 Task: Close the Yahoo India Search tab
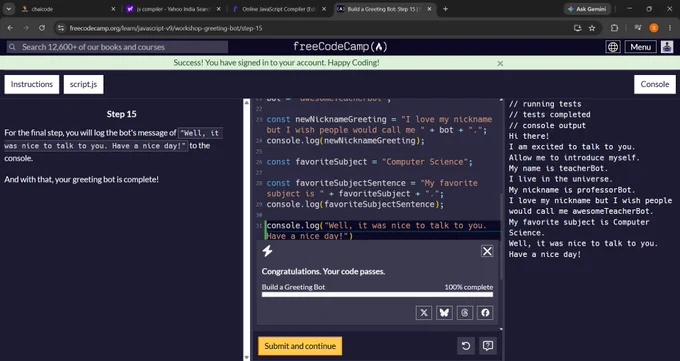tap(219, 9)
